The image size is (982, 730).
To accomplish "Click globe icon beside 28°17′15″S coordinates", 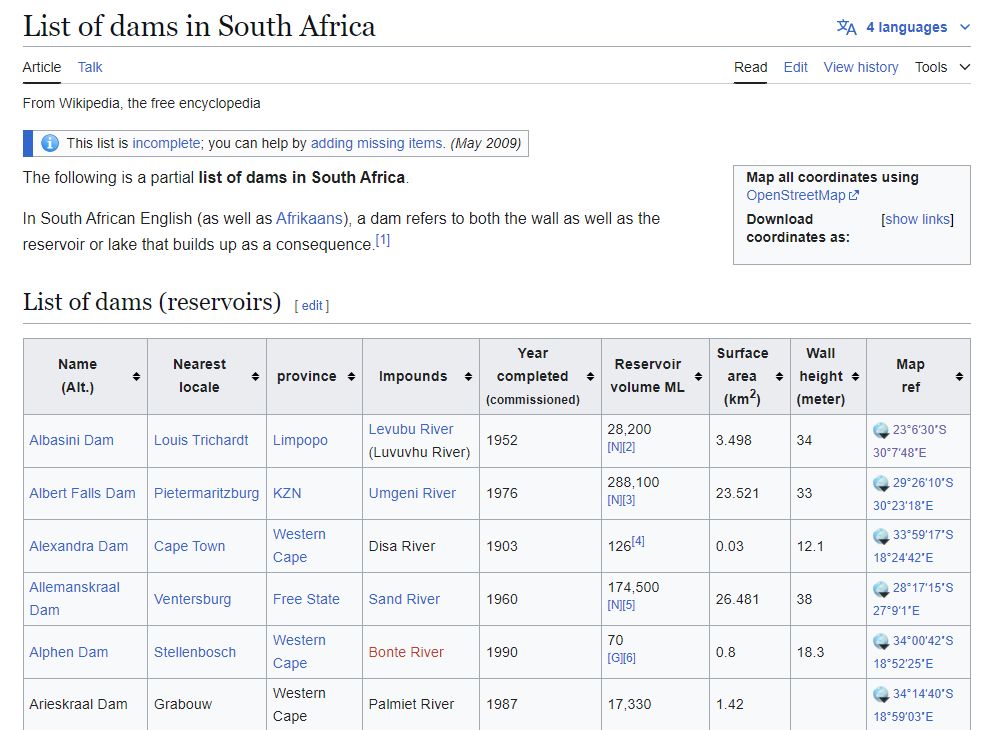I will pos(881,589).
